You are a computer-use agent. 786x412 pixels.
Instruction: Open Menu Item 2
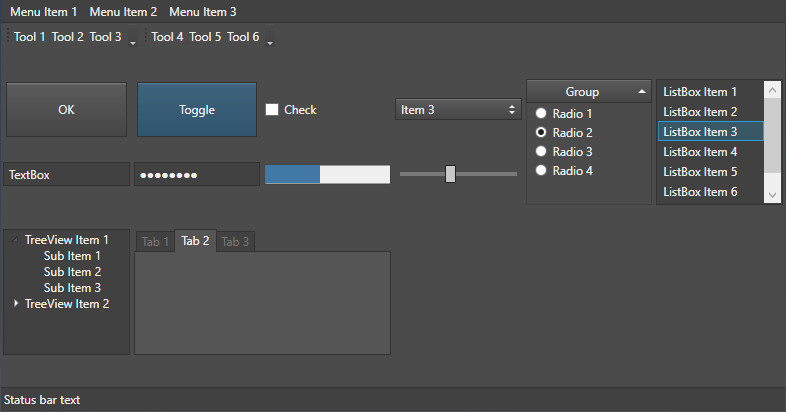(123, 12)
